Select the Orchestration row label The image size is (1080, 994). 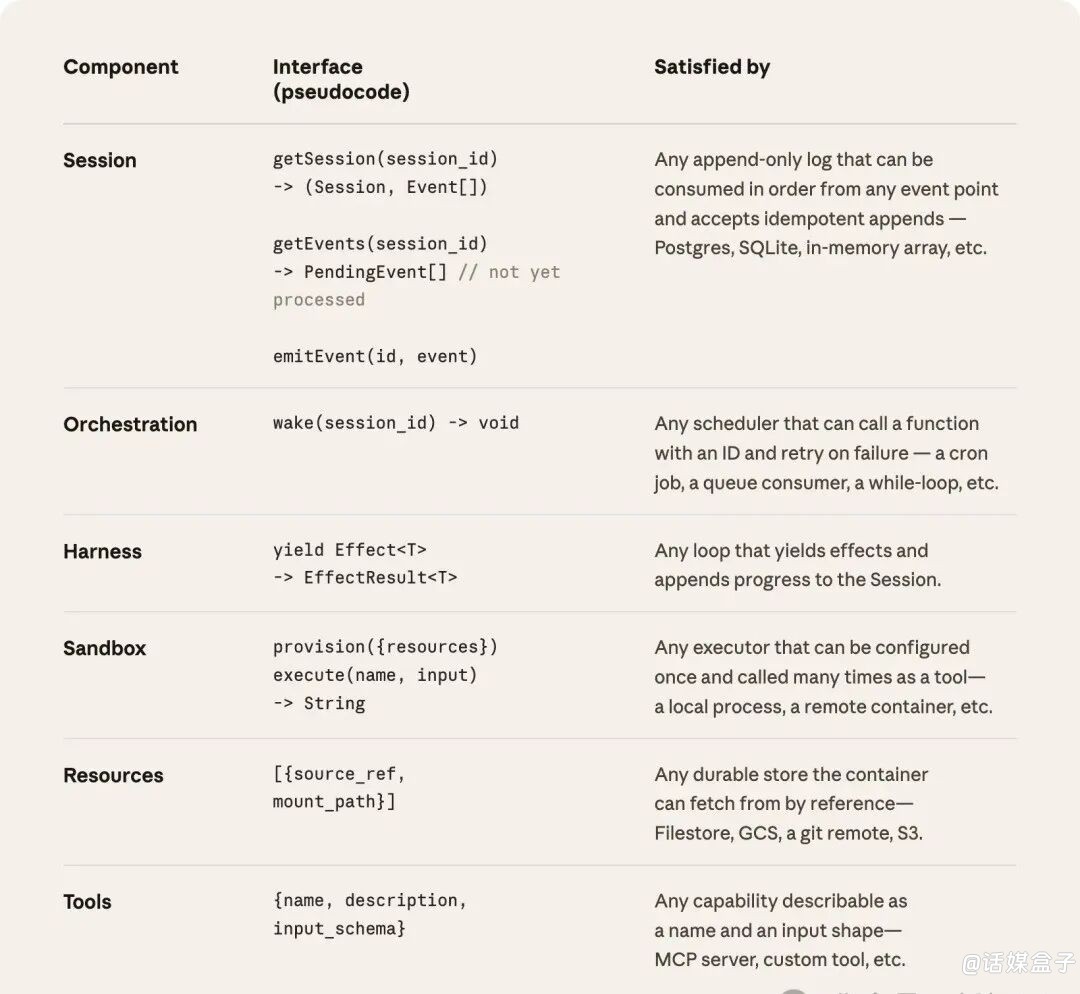tap(130, 424)
